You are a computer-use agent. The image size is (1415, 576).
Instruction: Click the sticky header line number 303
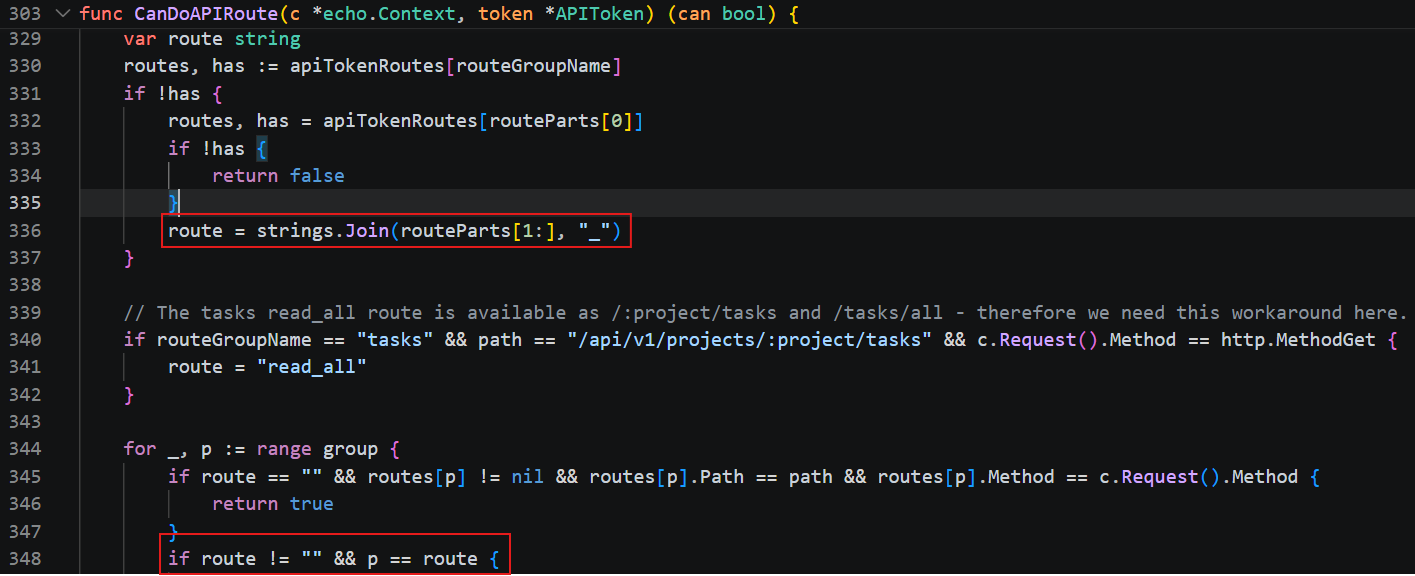(x=26, y=15)
